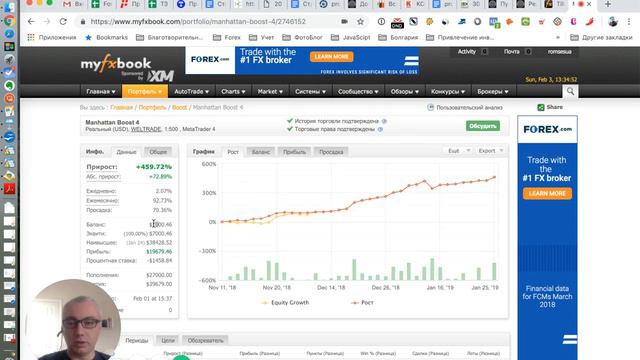Open Chrome from the dock

pos(9,21)
